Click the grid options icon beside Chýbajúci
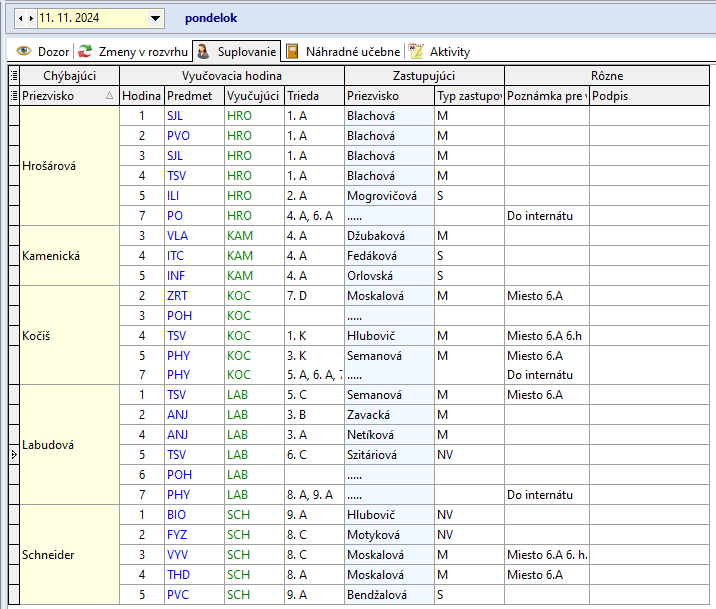 pos(14,75)
